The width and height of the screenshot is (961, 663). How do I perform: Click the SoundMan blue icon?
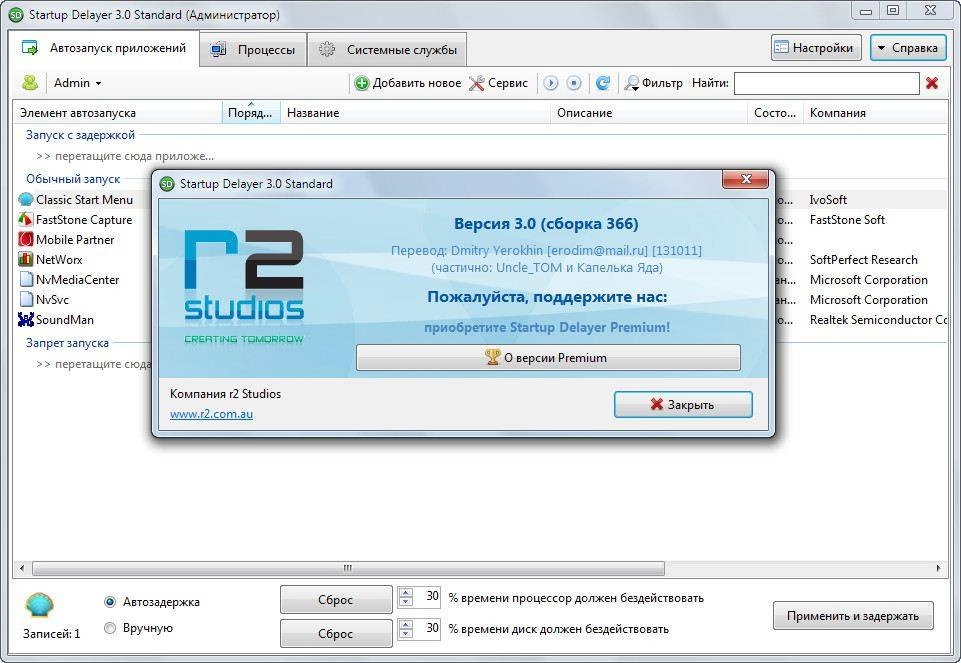[26, 320]
